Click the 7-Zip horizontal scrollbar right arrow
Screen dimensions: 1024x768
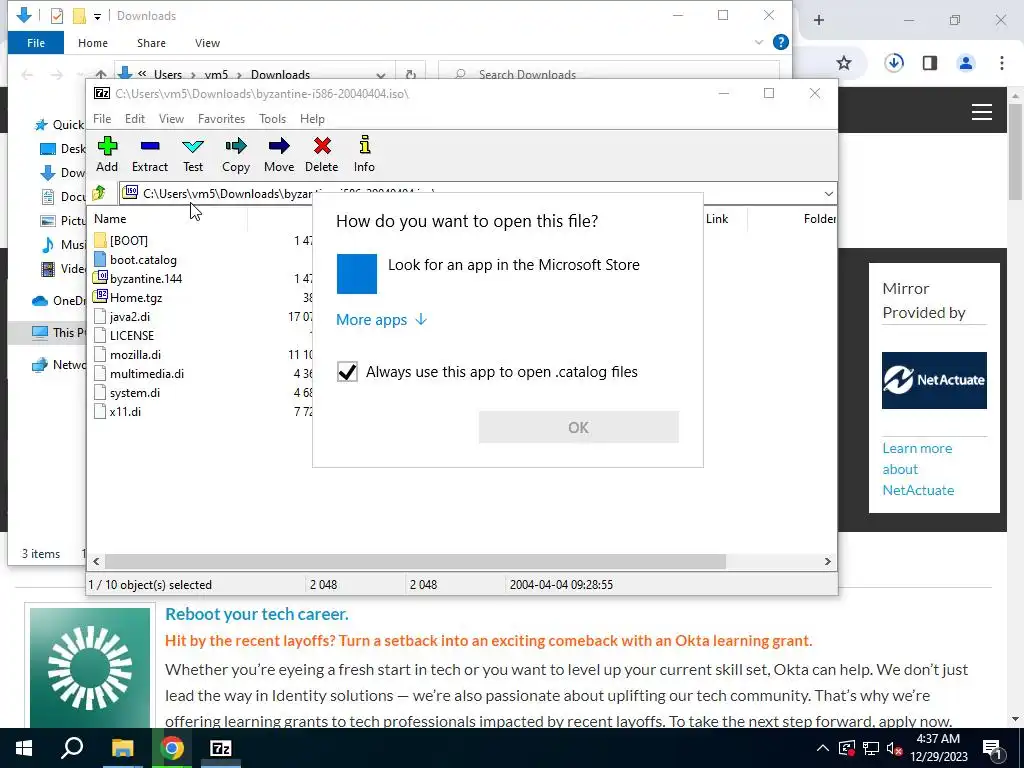click(827, 562)
